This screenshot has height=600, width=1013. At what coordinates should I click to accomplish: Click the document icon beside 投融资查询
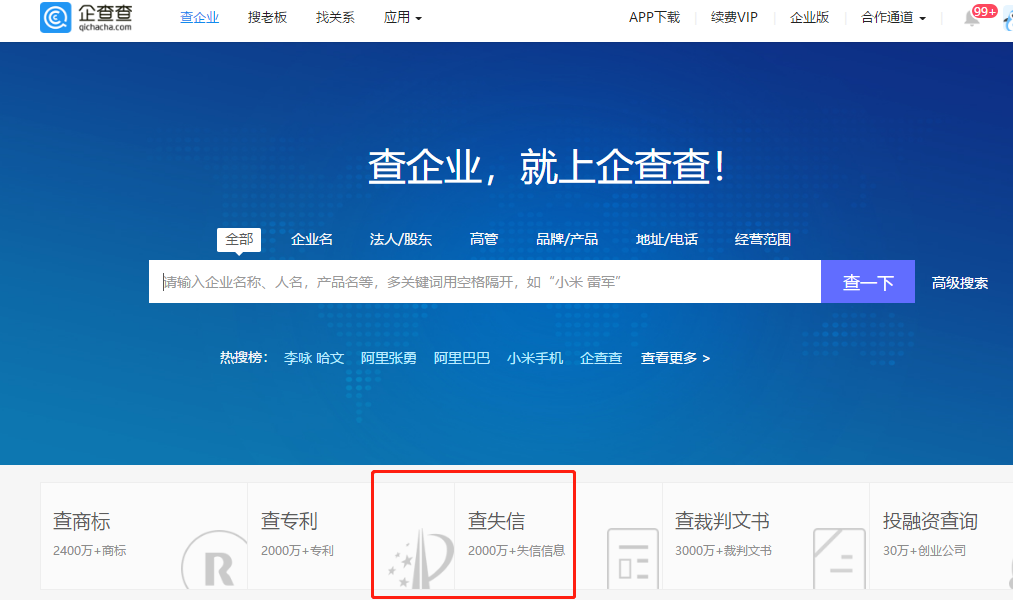[x=839, y=559]
